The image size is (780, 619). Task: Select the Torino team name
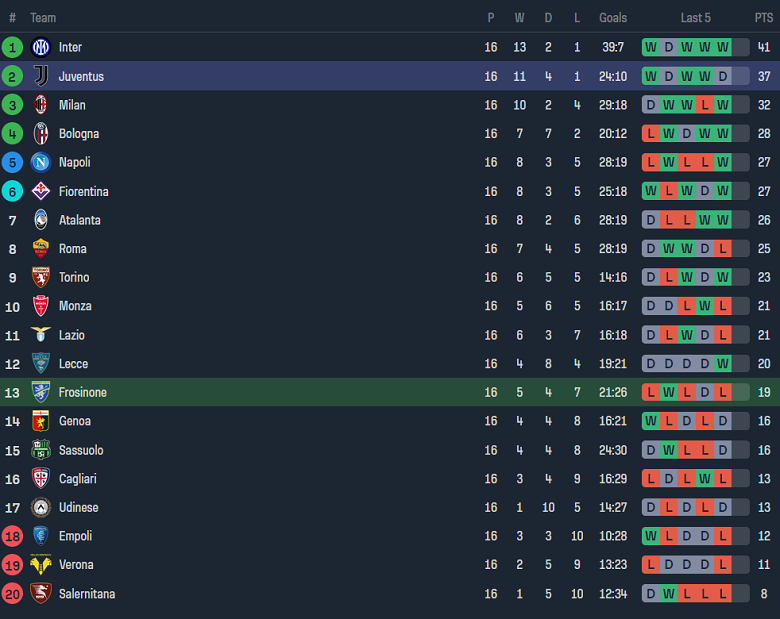74,277
